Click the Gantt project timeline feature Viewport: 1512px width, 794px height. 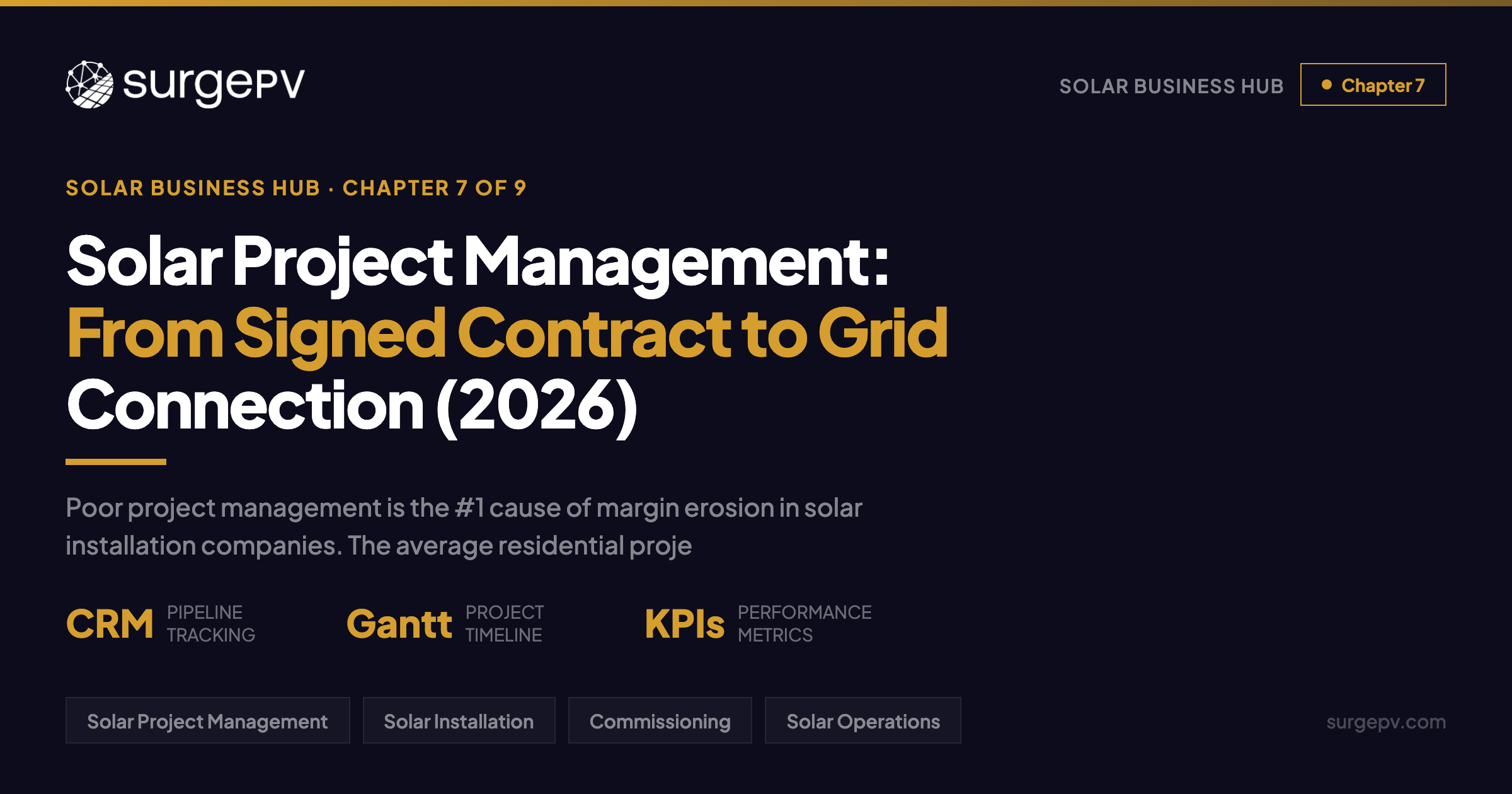pos(401,624)
